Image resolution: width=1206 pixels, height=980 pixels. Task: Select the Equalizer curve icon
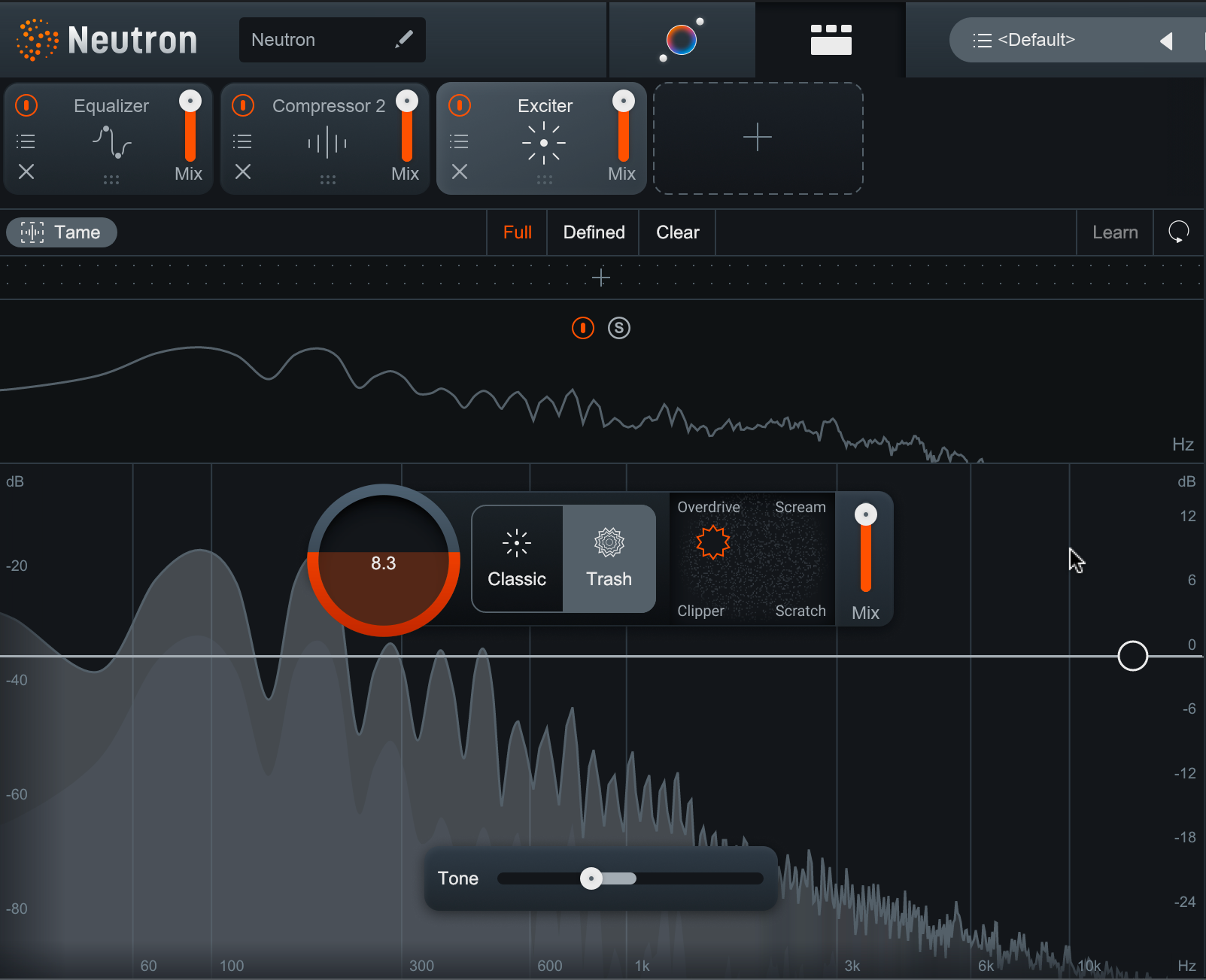111,142
